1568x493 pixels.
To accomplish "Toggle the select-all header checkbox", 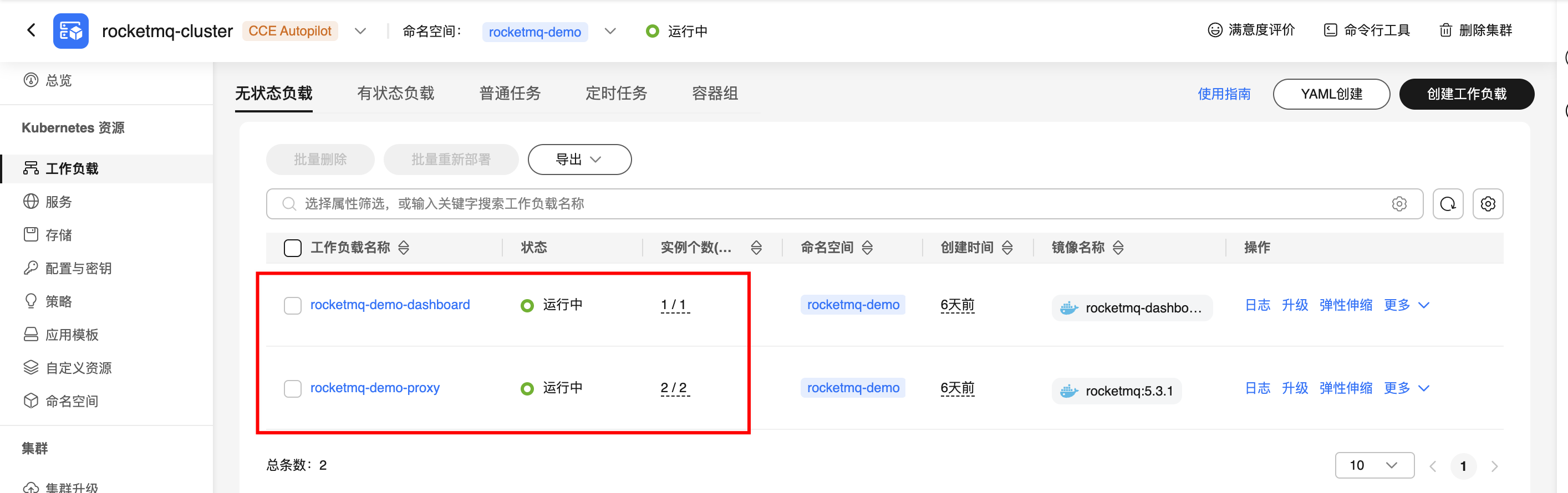I will (x=293, y=248).
